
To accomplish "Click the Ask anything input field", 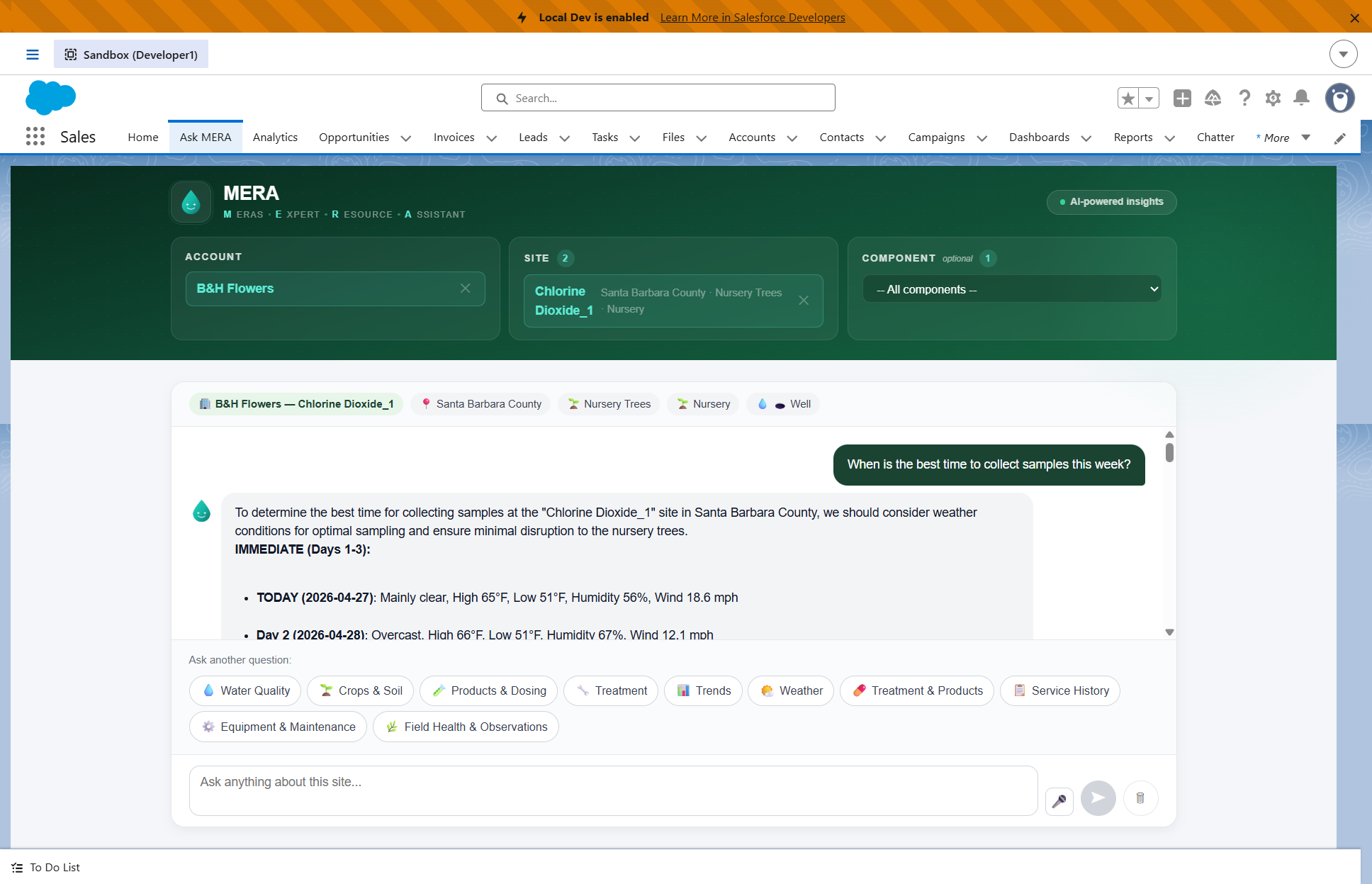I will [613, 790].
